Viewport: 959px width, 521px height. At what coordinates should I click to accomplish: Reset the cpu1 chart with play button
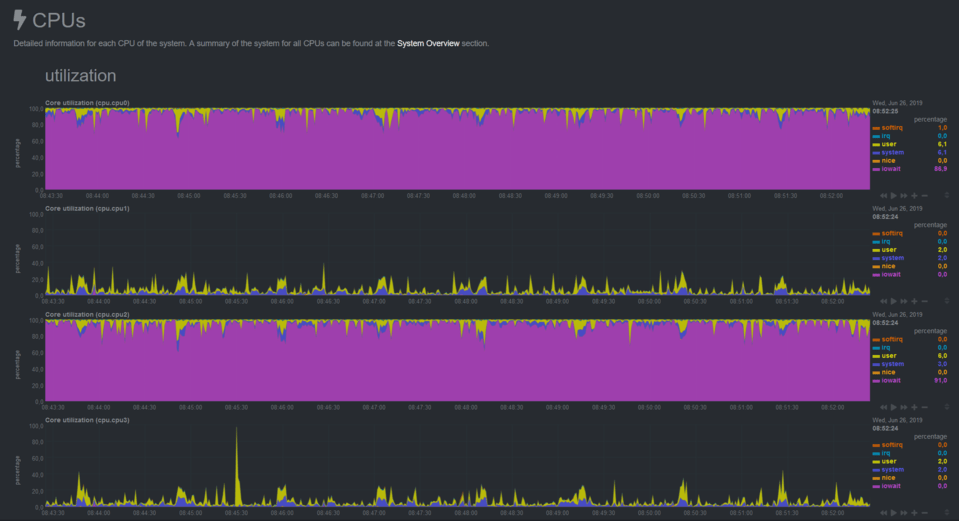click(x=894, y=301)
